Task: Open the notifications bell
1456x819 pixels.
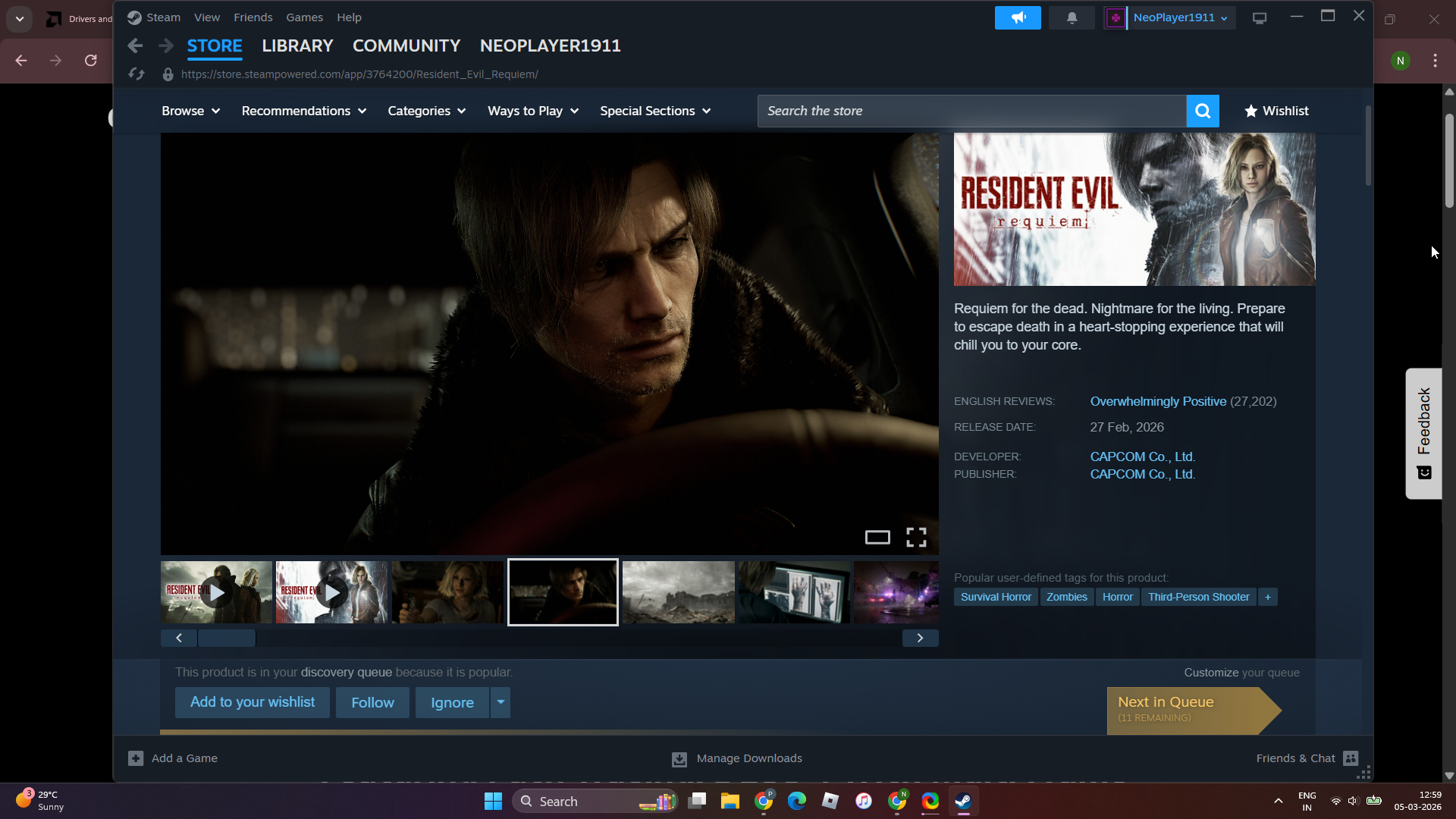Action: [x=1072, y=17]
